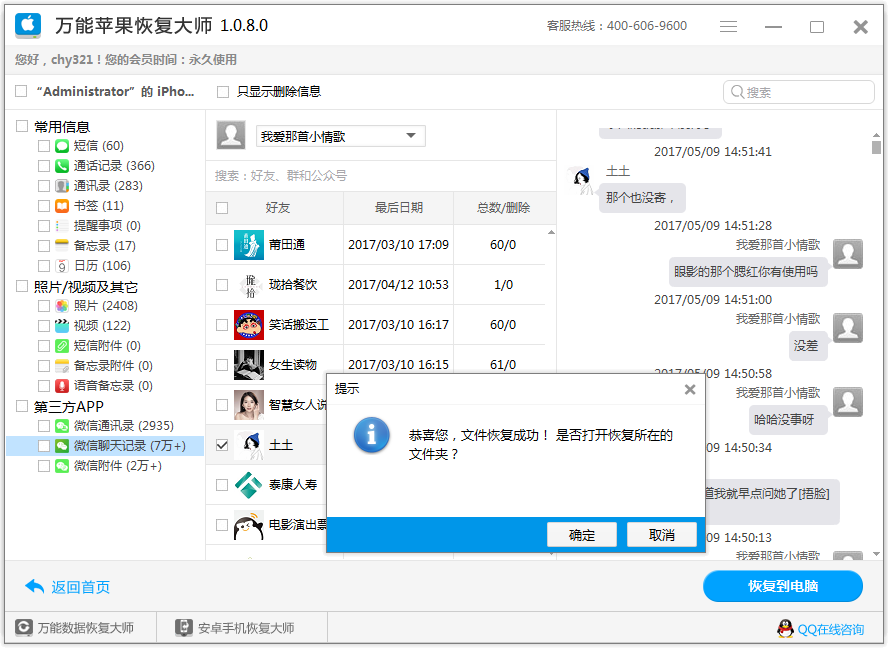Open QQ在线咨询 link
This screenshot has width=888, height=648.
pos(830,629)
